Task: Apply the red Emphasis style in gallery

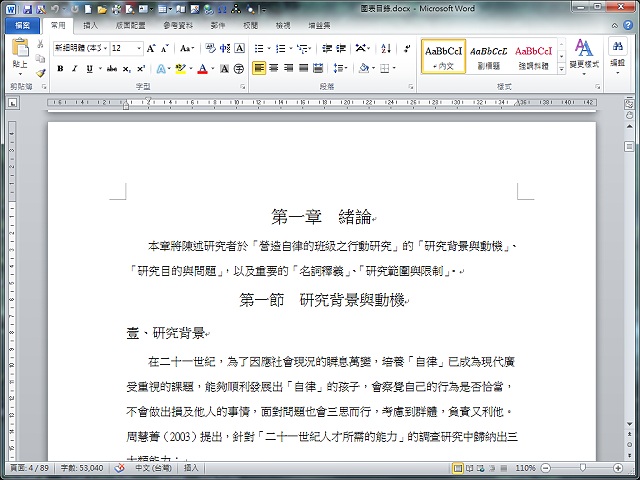Action: pos(533,56)
